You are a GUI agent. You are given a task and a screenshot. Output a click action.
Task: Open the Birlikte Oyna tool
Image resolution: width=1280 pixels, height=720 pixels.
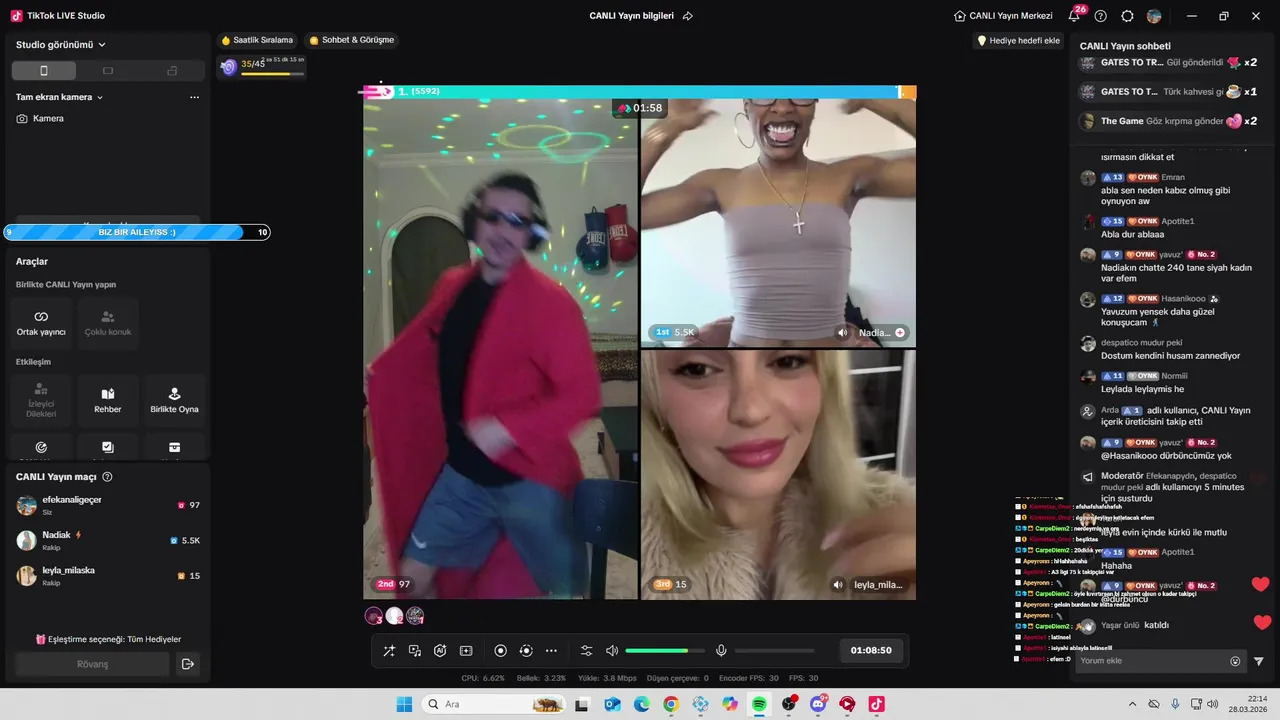[x=174, y=401]
